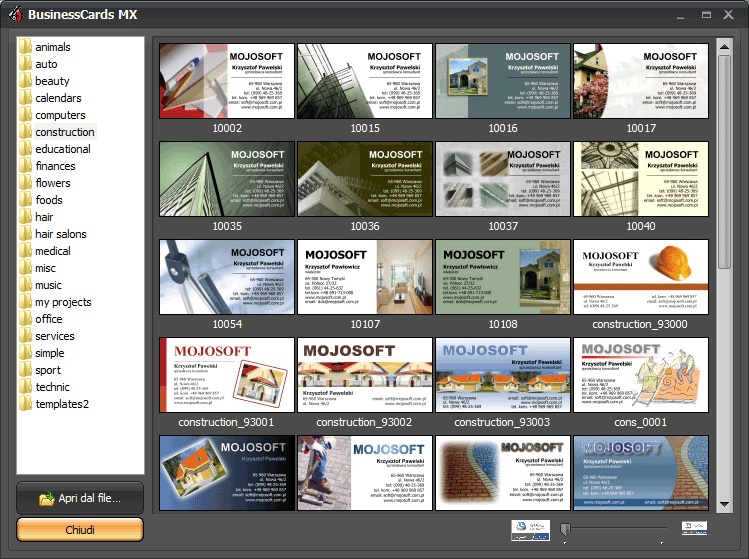Click the templates2 folder icon
The height and width of the screenshot is (559, 749).
coord(25,404)
